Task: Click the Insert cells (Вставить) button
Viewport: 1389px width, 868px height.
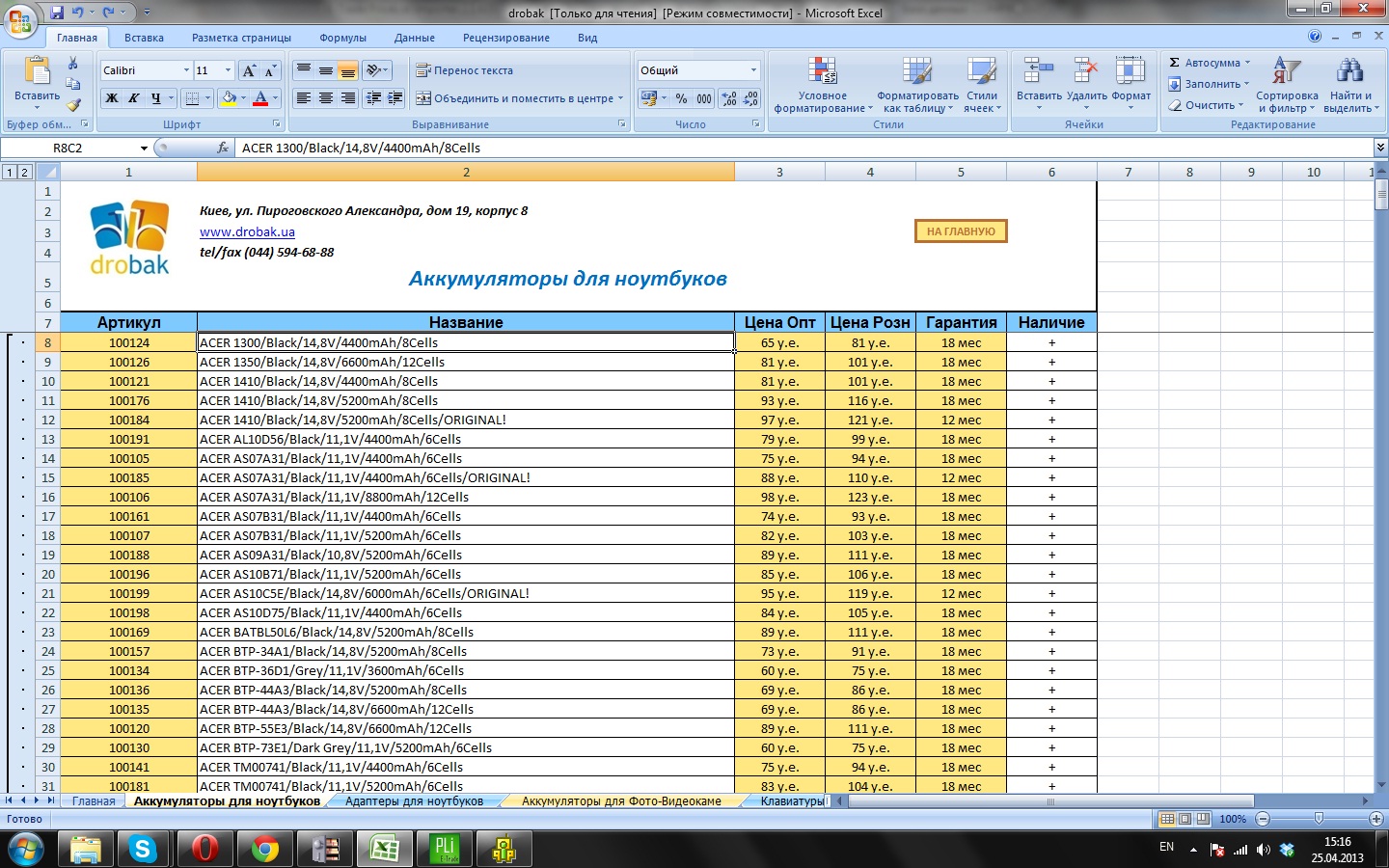Action: [x=1039, y=83]
